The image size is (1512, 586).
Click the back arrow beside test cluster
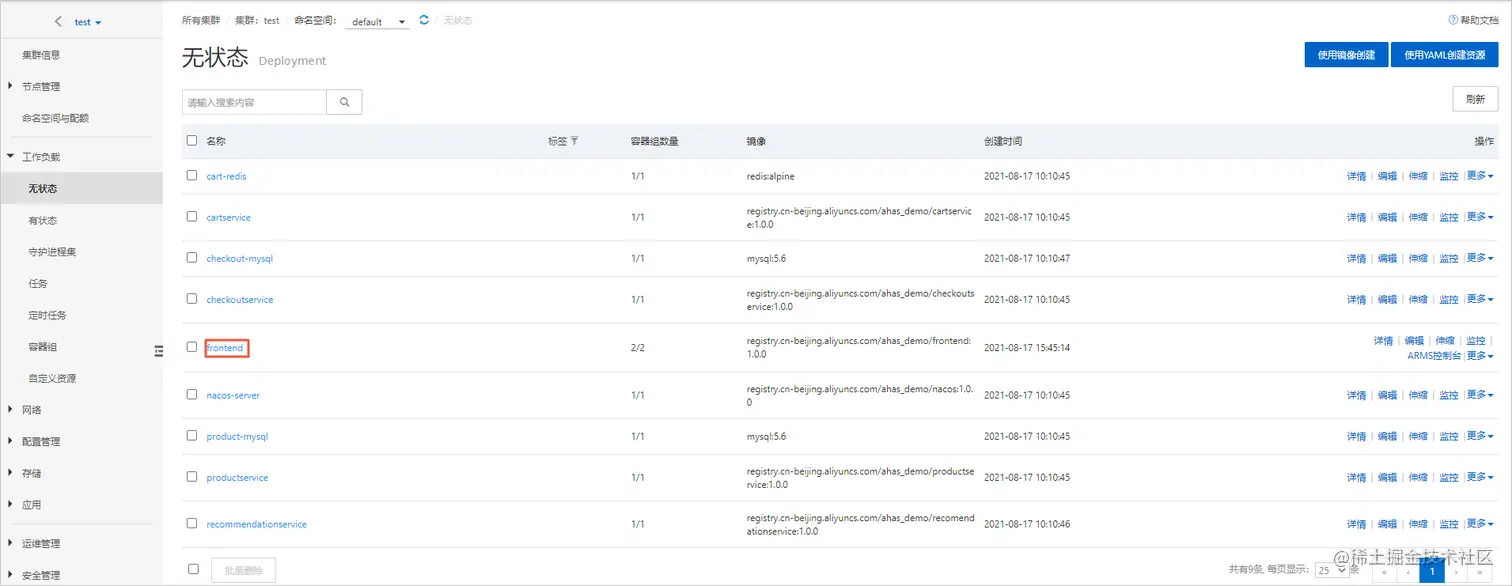pyautogui.click(x=58, y=21)
